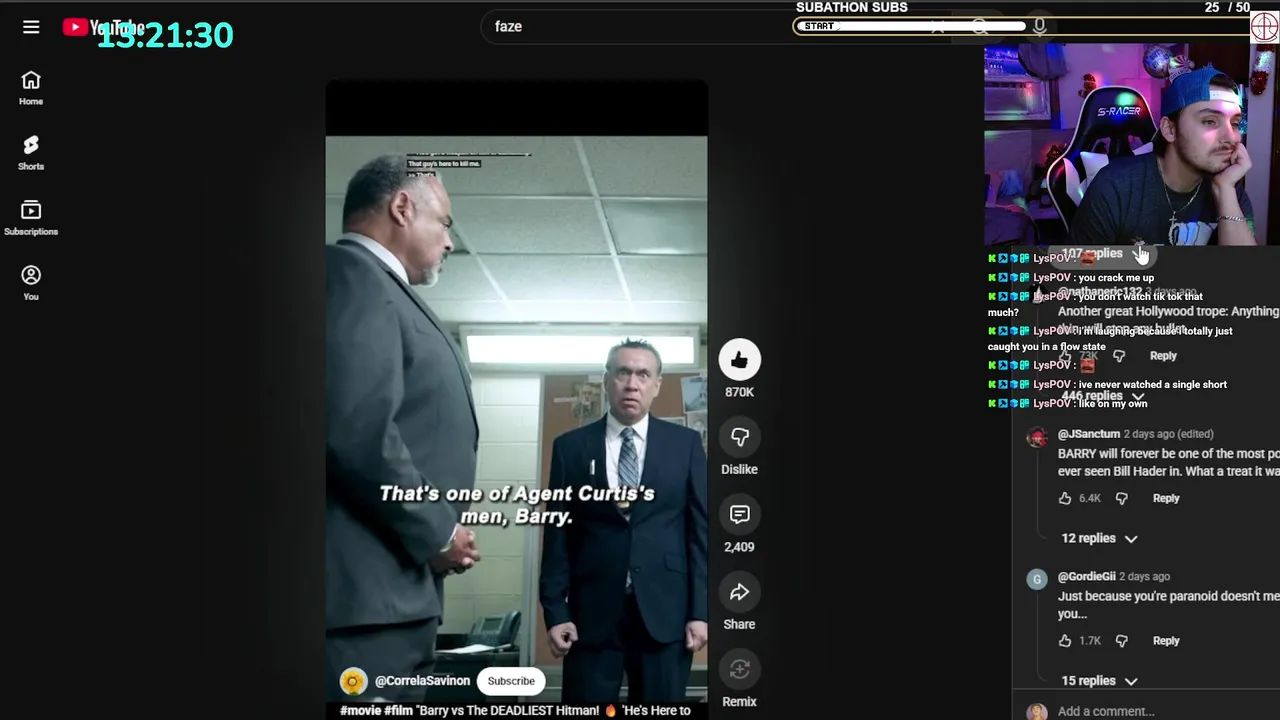Open @JSanctum commenter profile name
The image size is (1280, 720).
[1088, 434]
